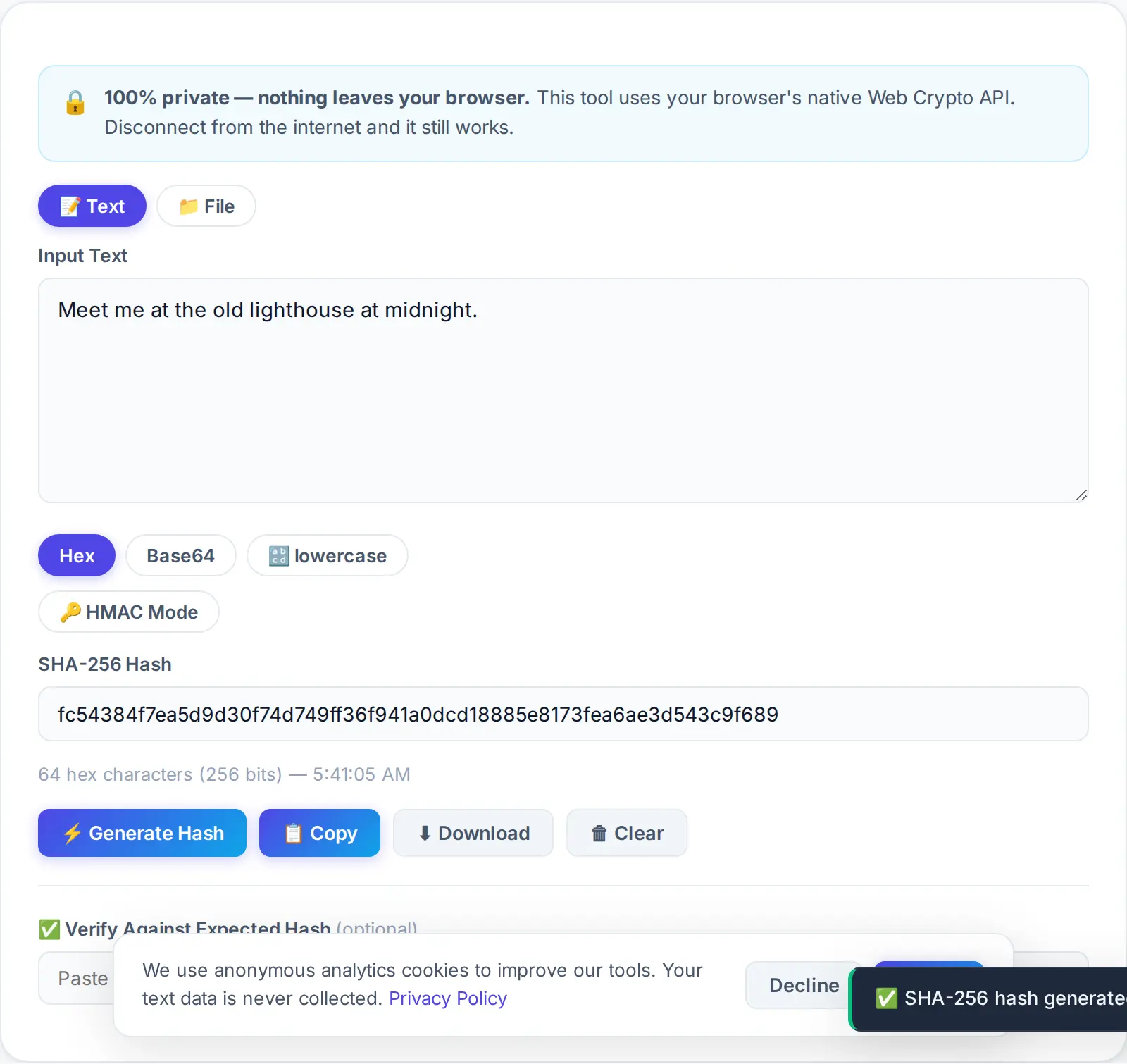Click the expected hash Paste field
Screen dimensions: 1127x1064
point(76,978)
